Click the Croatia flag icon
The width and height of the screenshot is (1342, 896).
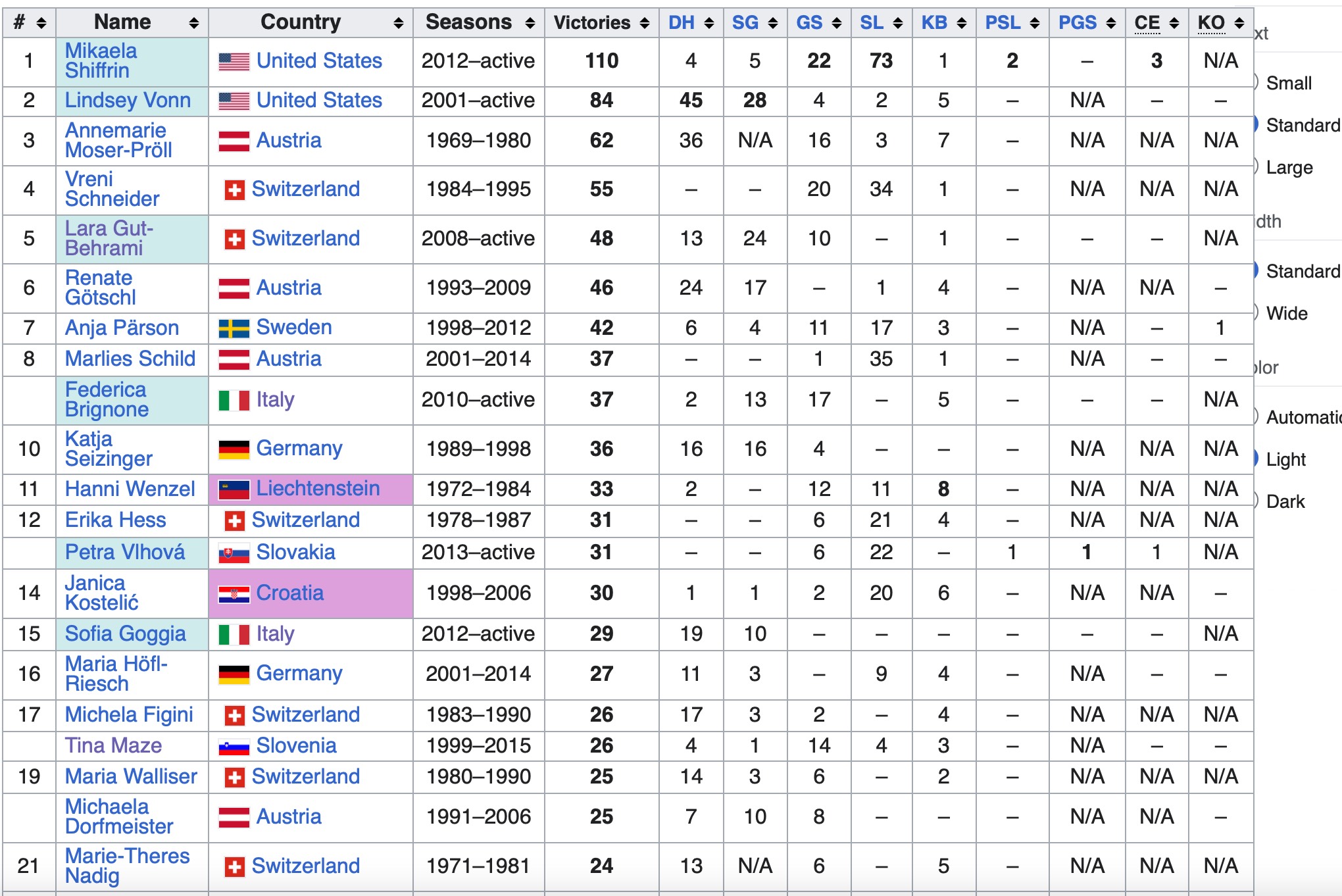(x=234, y=594)
